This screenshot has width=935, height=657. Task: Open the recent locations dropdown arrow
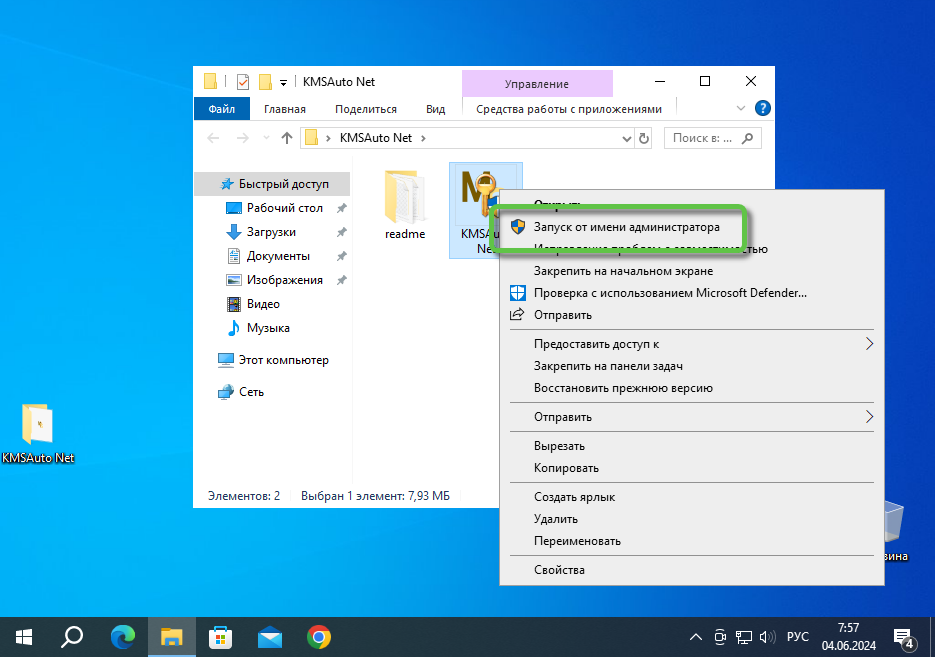pos(266,138)
